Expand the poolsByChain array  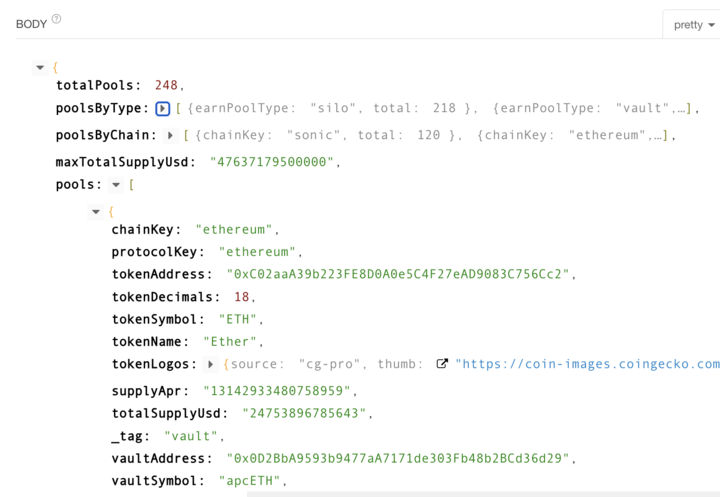(x=171, y=135)
